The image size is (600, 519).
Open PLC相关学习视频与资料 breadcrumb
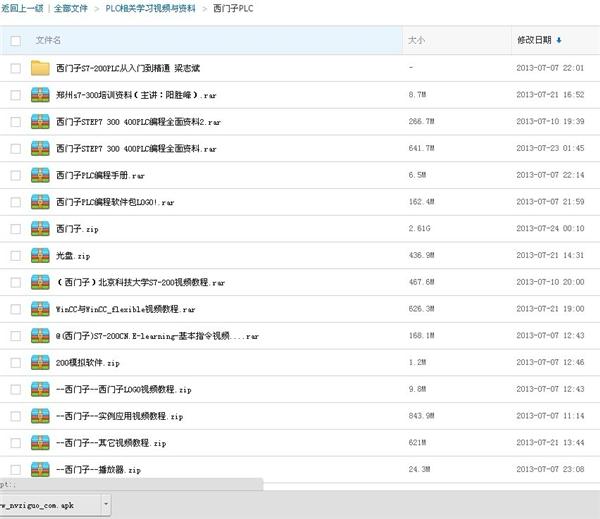(150, 8)
